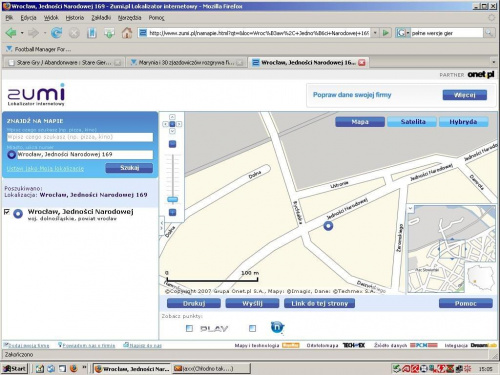Click the blue location marker on the map
Viewport: 500px width, 375px height.
328,226
